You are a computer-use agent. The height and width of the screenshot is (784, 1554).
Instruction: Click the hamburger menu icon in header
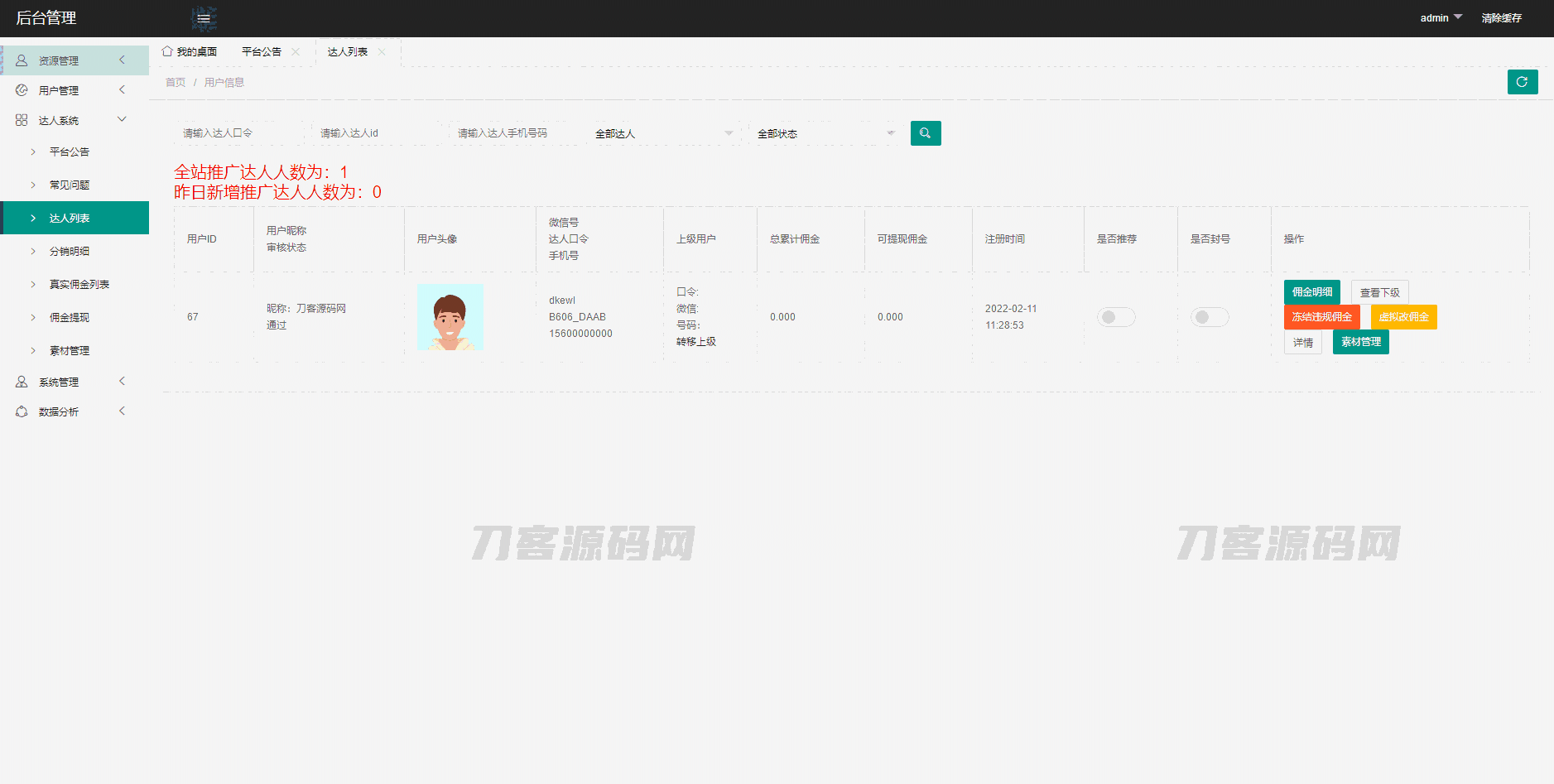204,18
